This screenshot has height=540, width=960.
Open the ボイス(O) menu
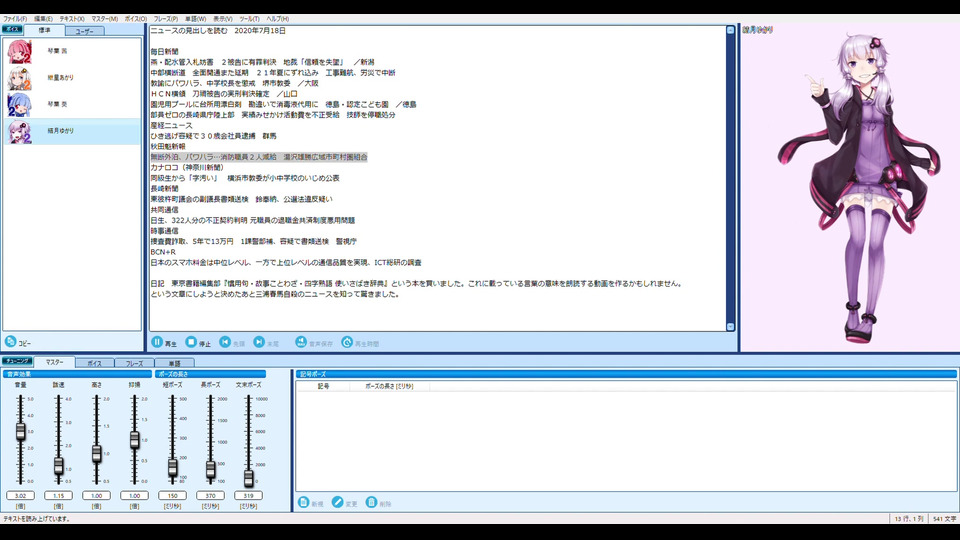[x=136, y=19]
